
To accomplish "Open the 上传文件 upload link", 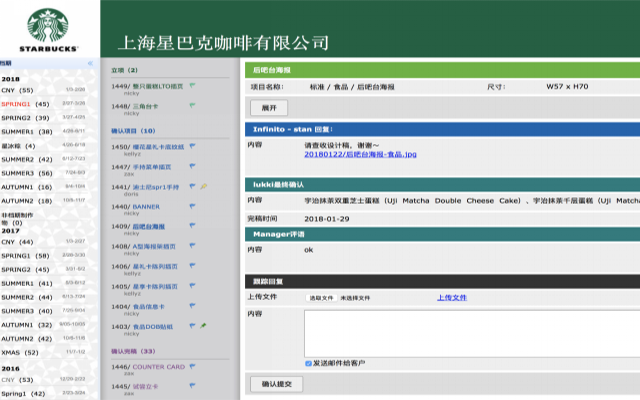I will (x=452, y=298).
